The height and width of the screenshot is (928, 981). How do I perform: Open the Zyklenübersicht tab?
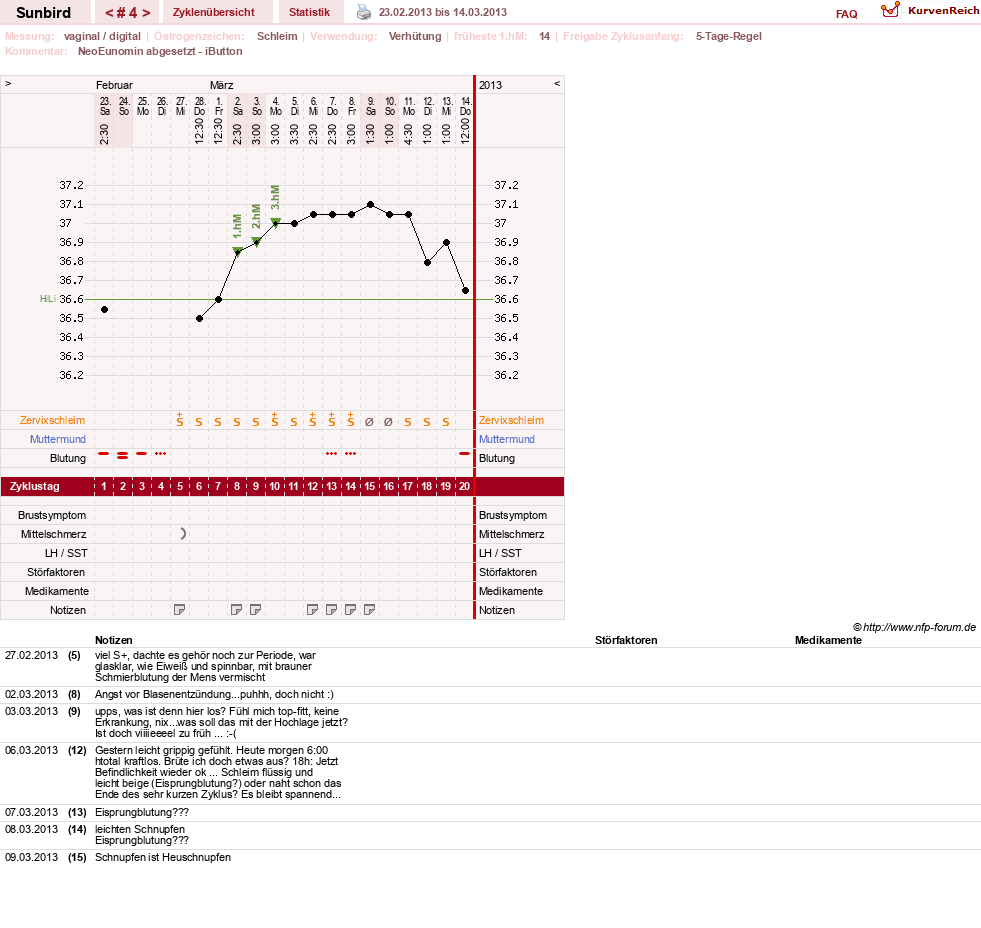point(214,13)
